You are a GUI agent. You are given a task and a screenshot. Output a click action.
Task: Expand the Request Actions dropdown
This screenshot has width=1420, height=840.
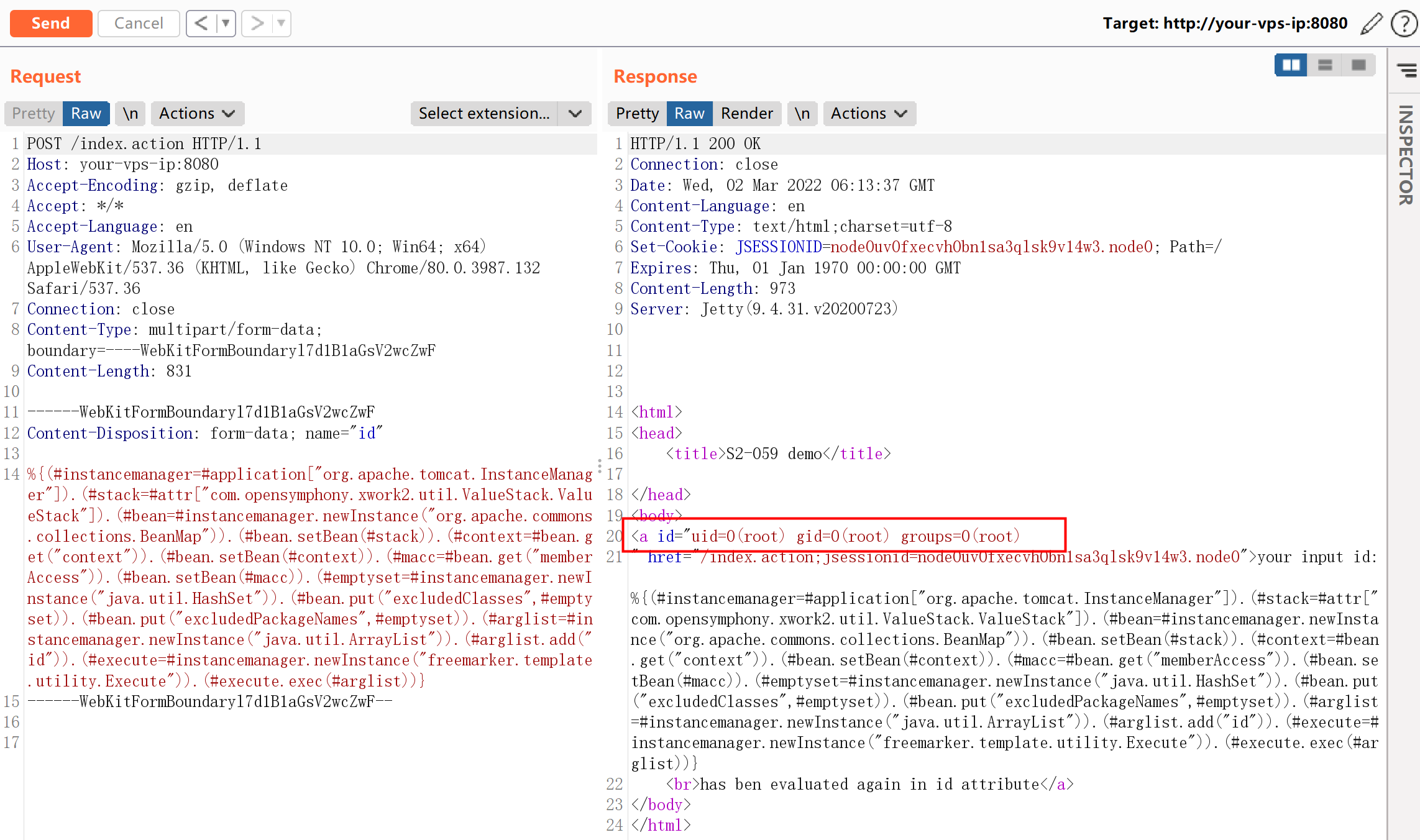pos(197,114)
